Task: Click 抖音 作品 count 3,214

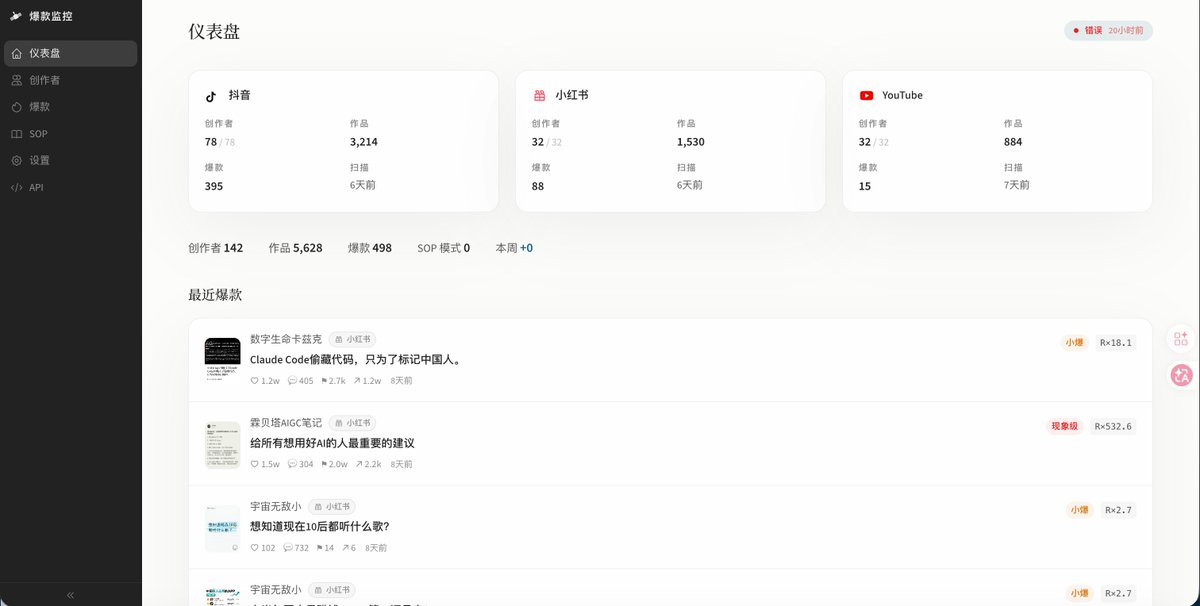Action: coord(364,142)
